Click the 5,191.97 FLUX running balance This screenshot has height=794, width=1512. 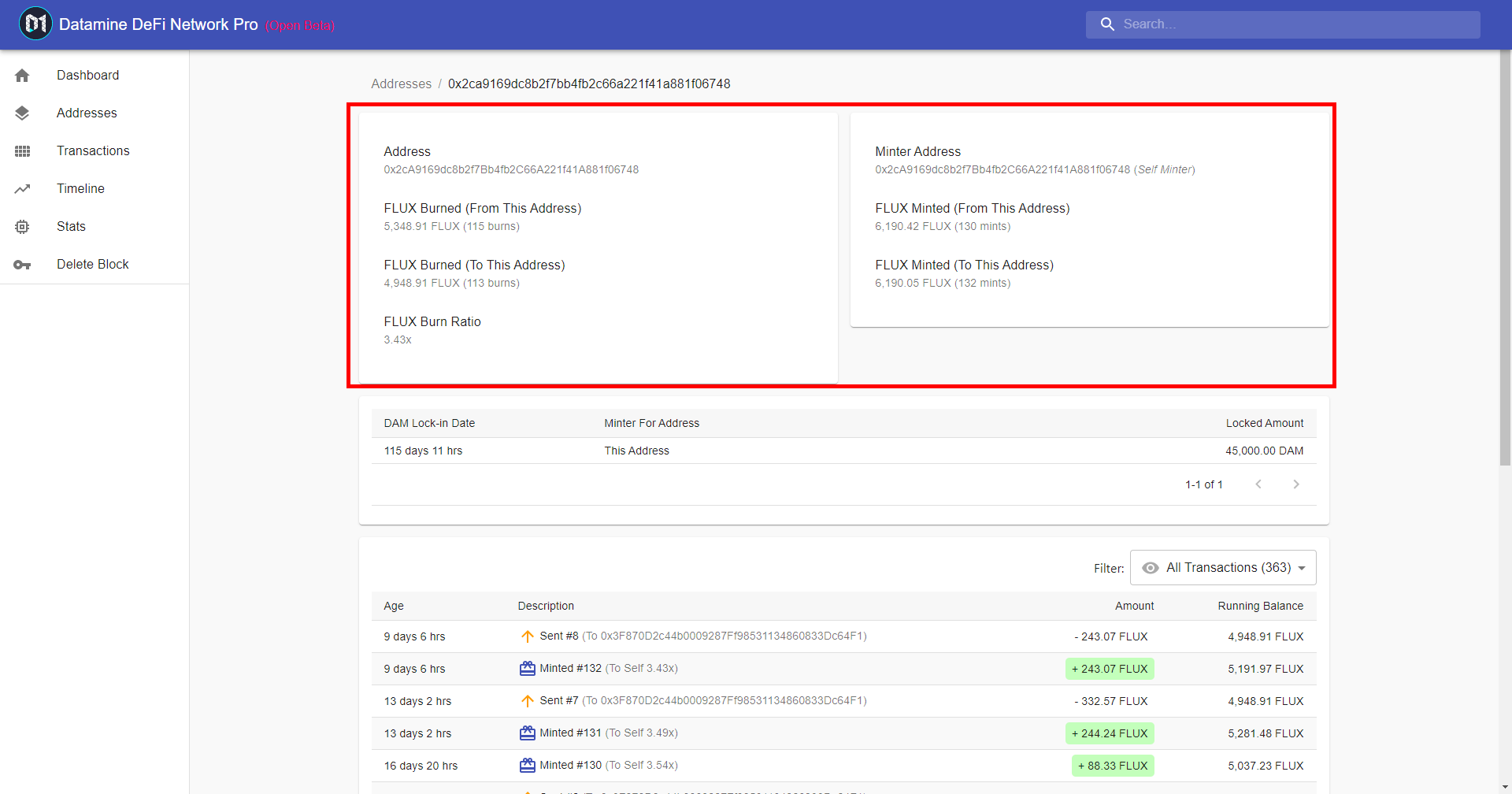click(x=1266, y=670)
